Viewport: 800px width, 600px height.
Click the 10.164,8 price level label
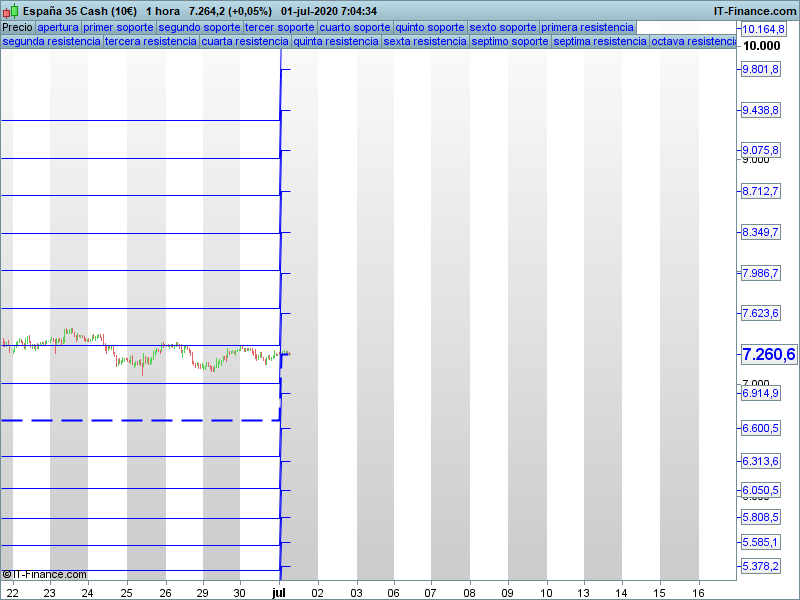[x=763, y=29]
